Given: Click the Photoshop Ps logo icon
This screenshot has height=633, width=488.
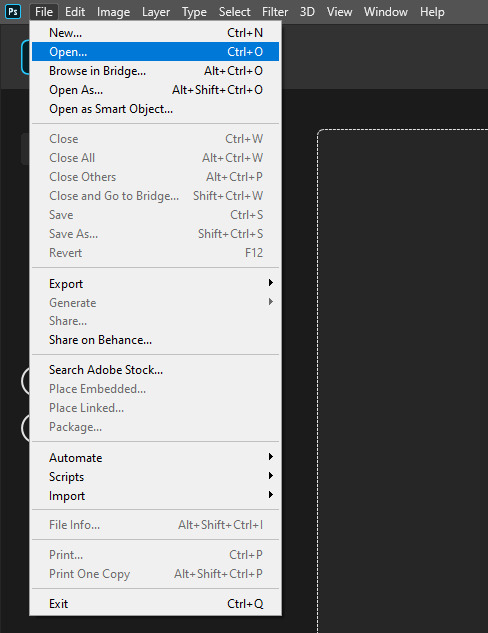Looking at the screenshot, I should click(x=13, y=12).
